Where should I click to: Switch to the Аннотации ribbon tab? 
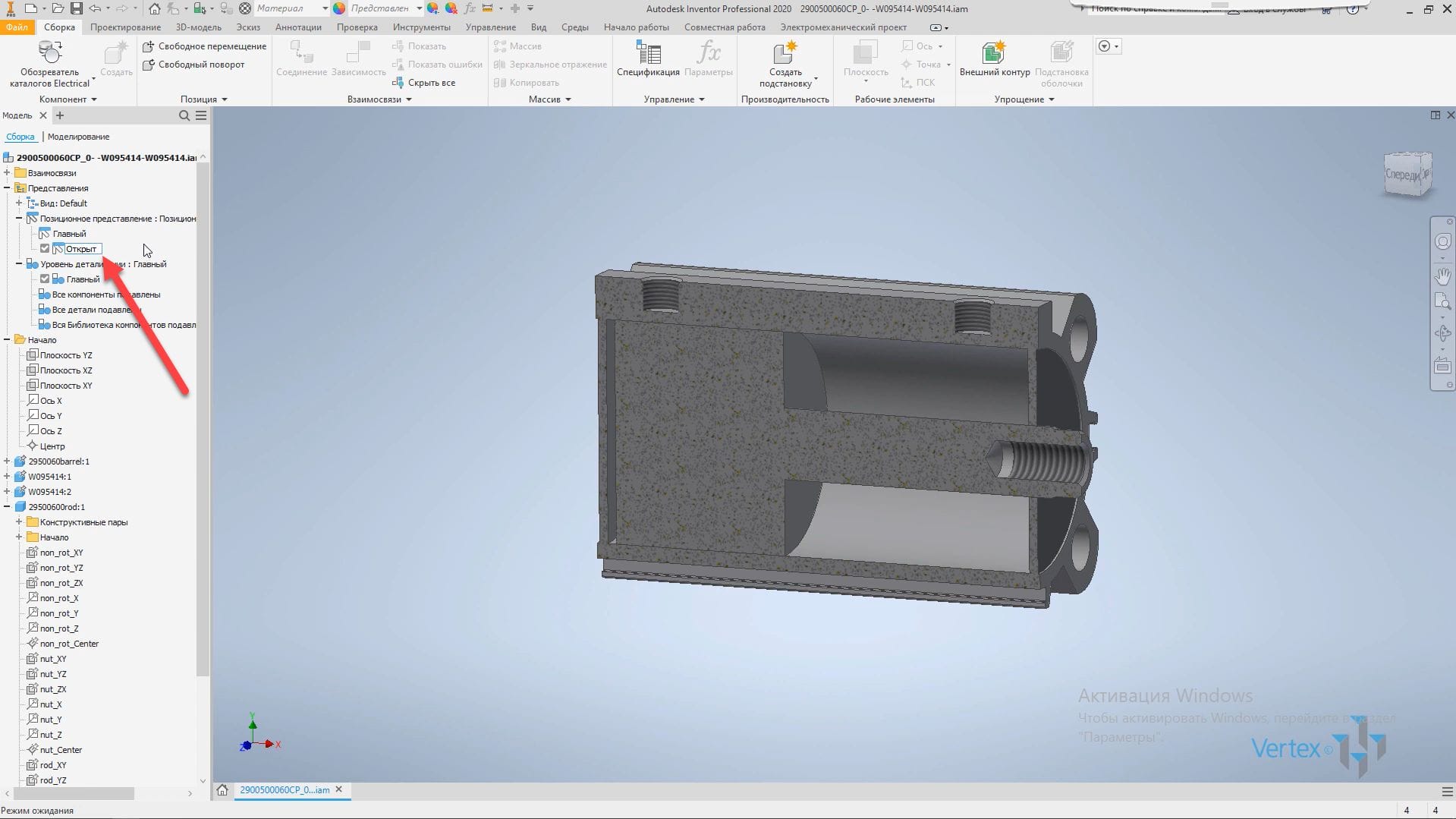click(x=298, y=27)
